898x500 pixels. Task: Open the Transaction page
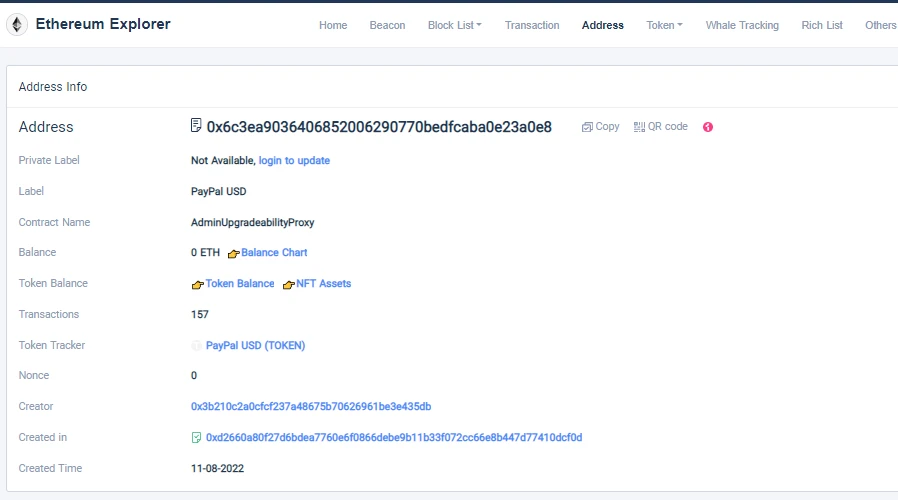tap(532, 25)
